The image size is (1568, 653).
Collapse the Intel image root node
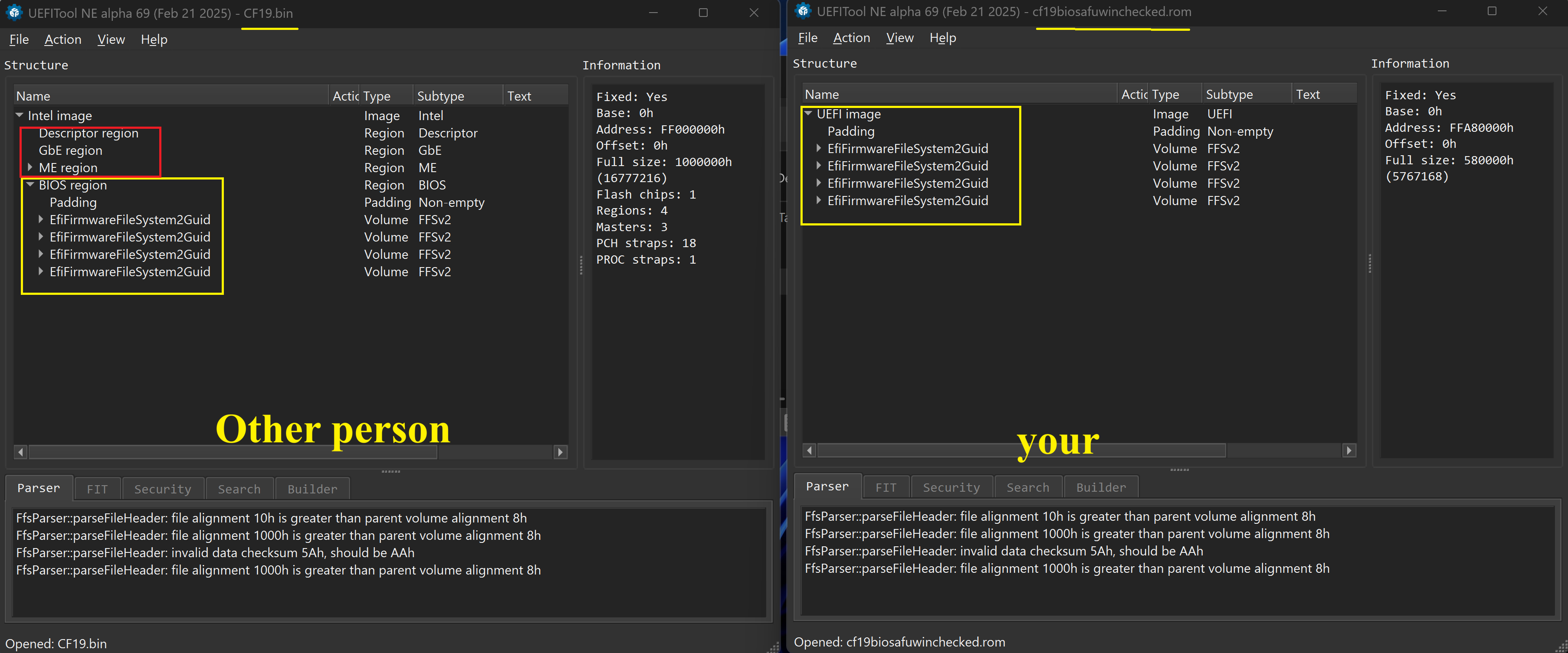[20, 115]
